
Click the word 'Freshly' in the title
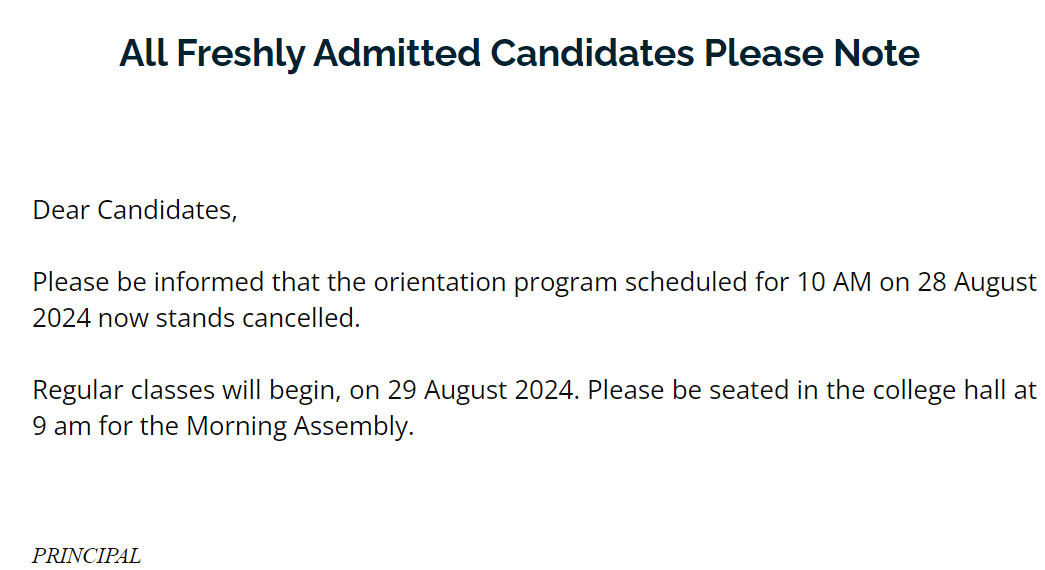click(x=241, y=55)
